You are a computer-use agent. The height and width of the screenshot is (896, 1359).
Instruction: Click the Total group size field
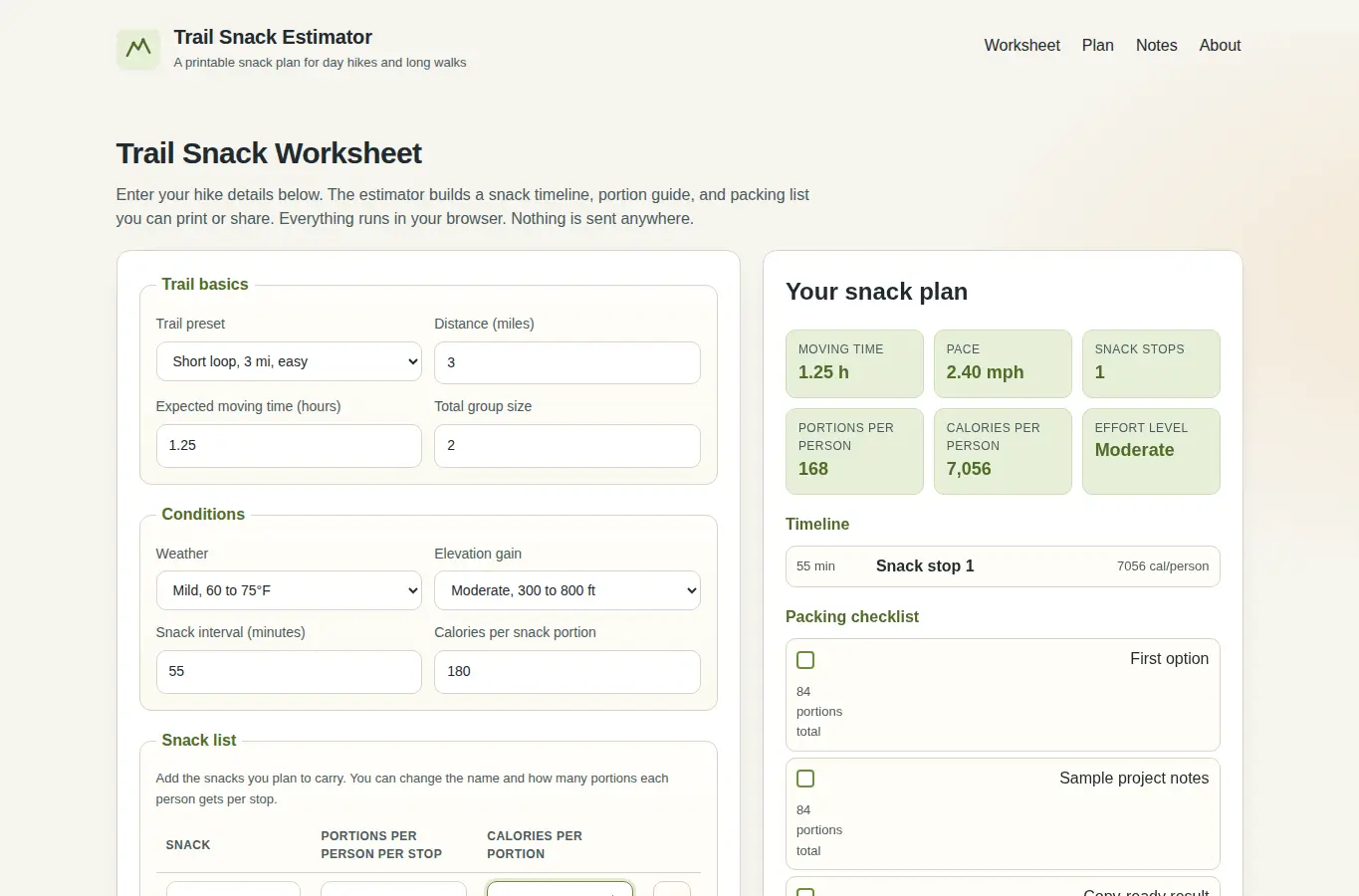tap(566, 445)
